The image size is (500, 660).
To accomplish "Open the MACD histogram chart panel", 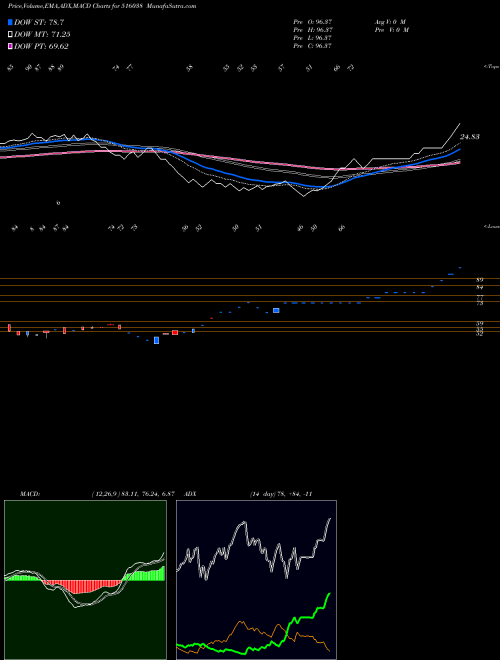I will pos(85,580).
